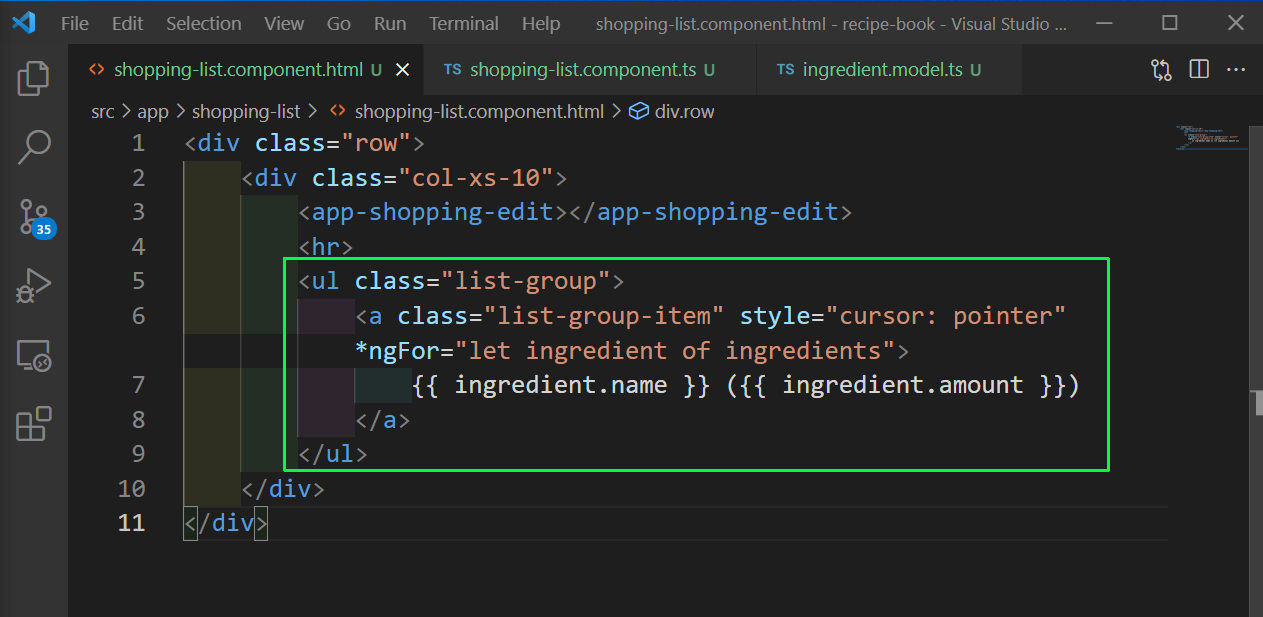Image resolution: width=1263 pixels, height=617 pixels.
Task: Click the src breadcrumb segment
Action: tap(103, 112)
